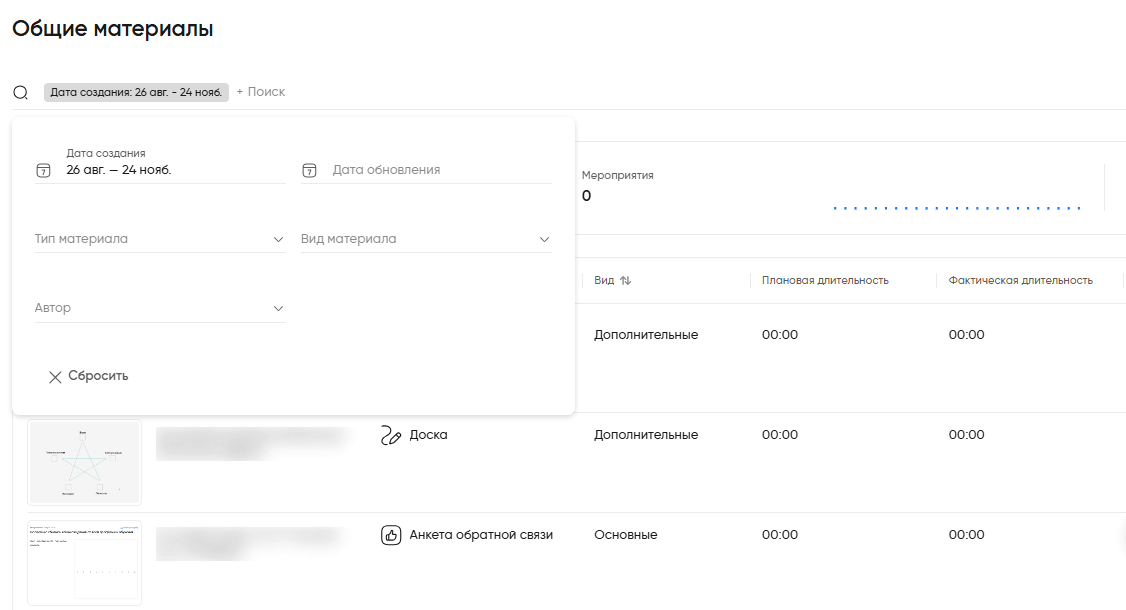Viewport: 1126px width, 610px height.
Task: Click the X icon beside Сбросить
Action: point(55,377)
